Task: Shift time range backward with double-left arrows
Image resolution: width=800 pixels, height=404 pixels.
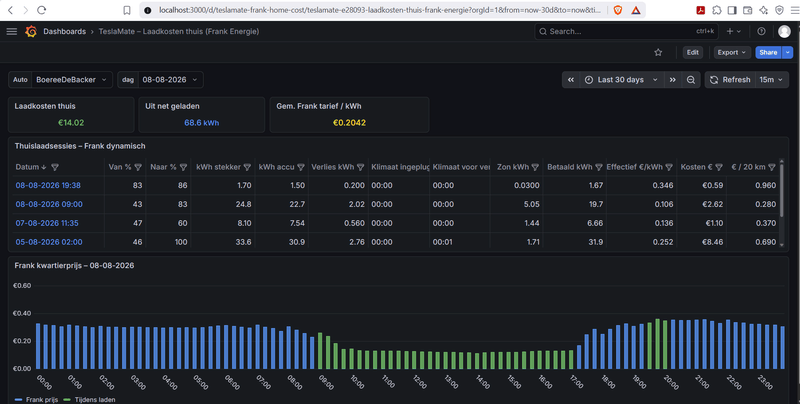Action: click(x=571, y=80)
